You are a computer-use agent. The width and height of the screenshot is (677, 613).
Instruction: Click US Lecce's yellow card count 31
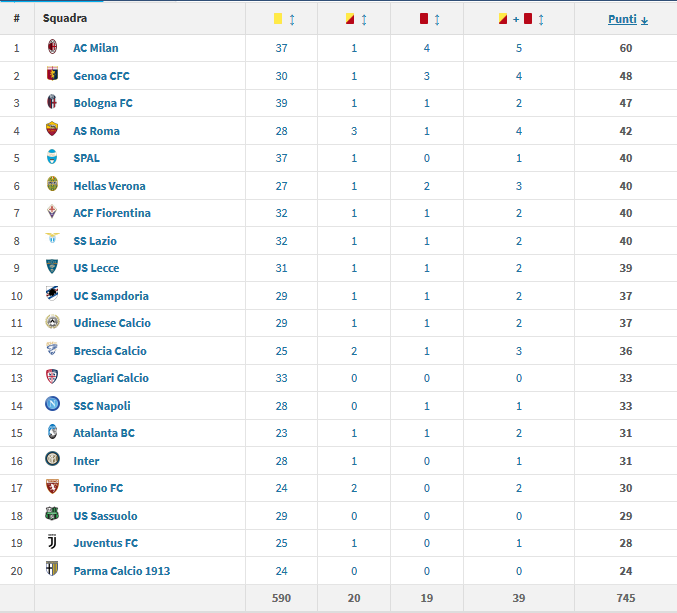point(282,268)
